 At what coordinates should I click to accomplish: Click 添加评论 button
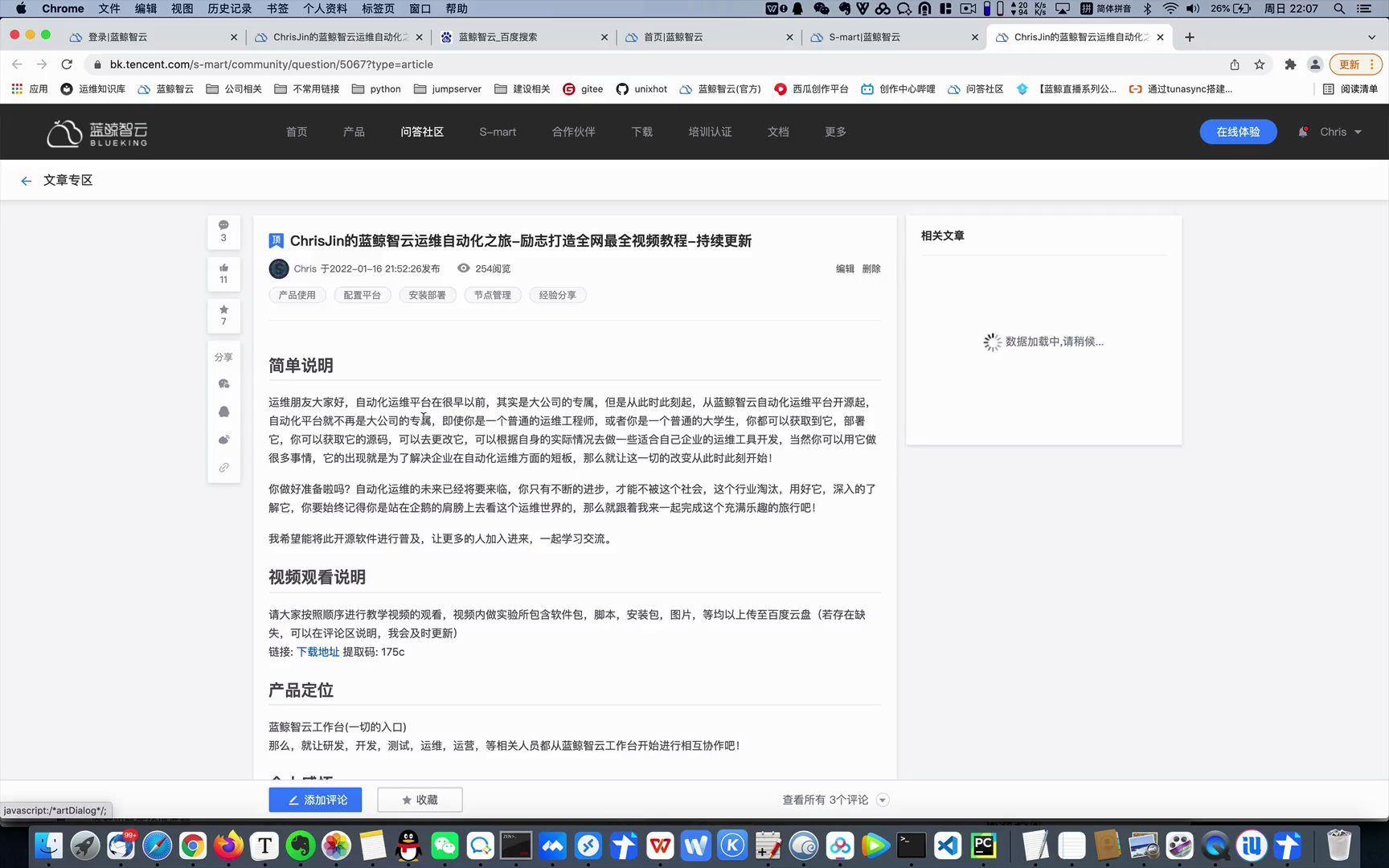pyautogui.click(x=315, y=800)
